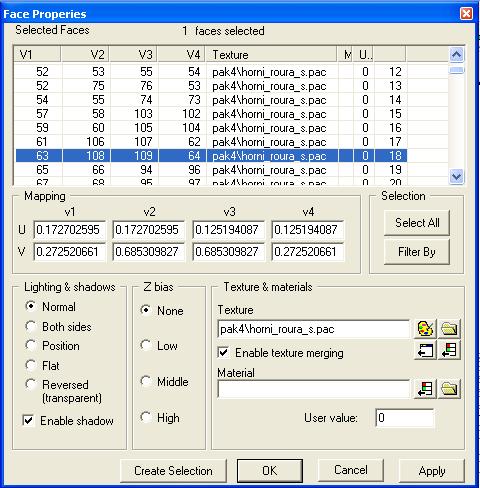The height and width of the screenshot is (488, 480).
Task: Select face row number 12
Action: [x=211, y=72]
